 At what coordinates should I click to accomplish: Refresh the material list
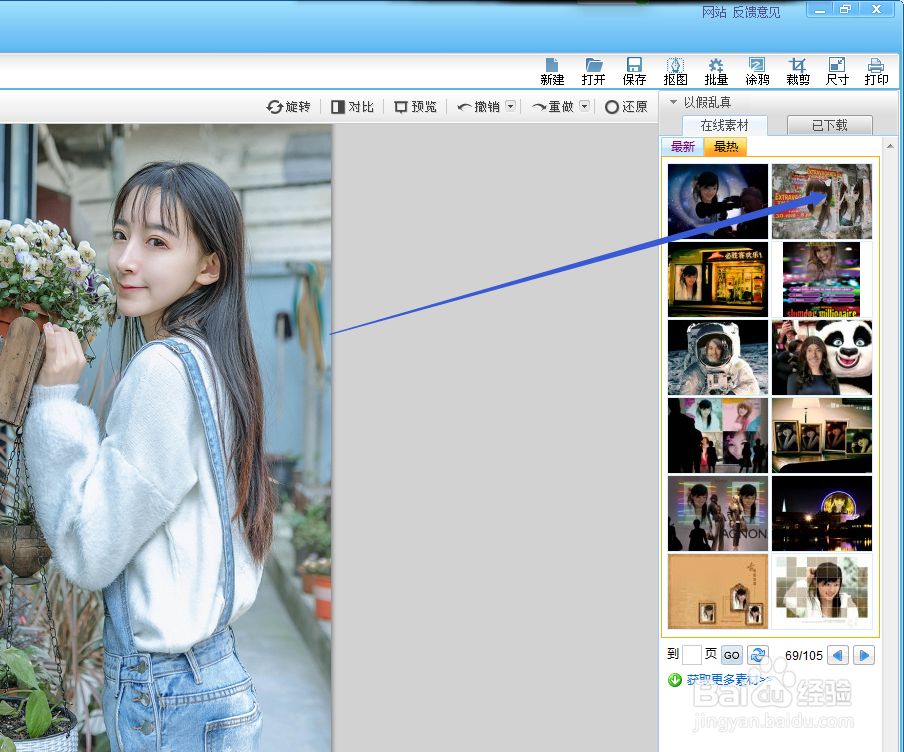[758, 655]
